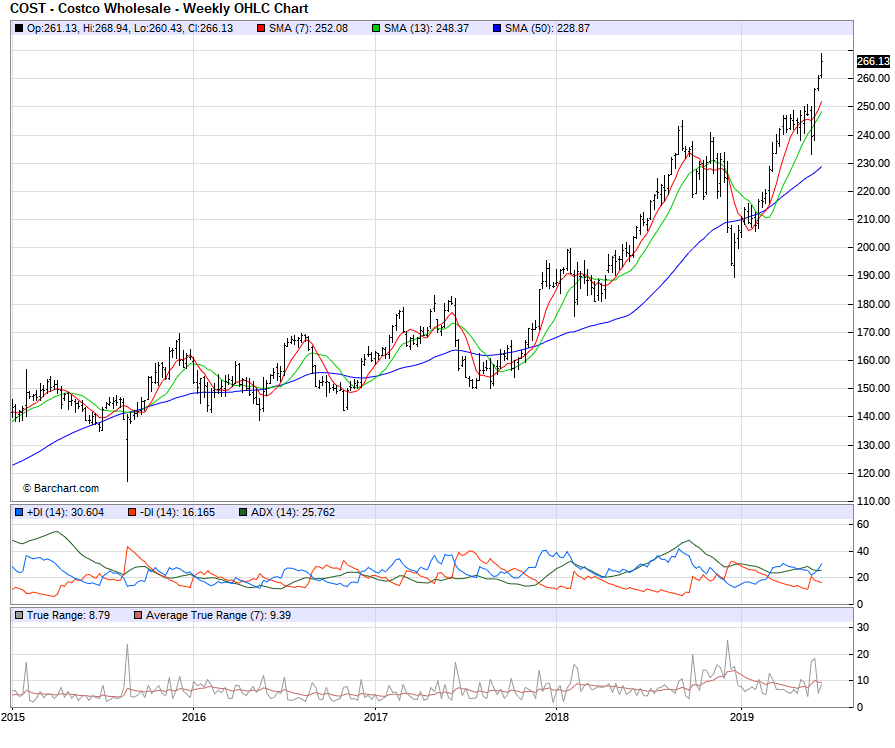Select the 2017 label on the time axis
This screenshot has height=748, width=895.
click(x=376, y=717)
